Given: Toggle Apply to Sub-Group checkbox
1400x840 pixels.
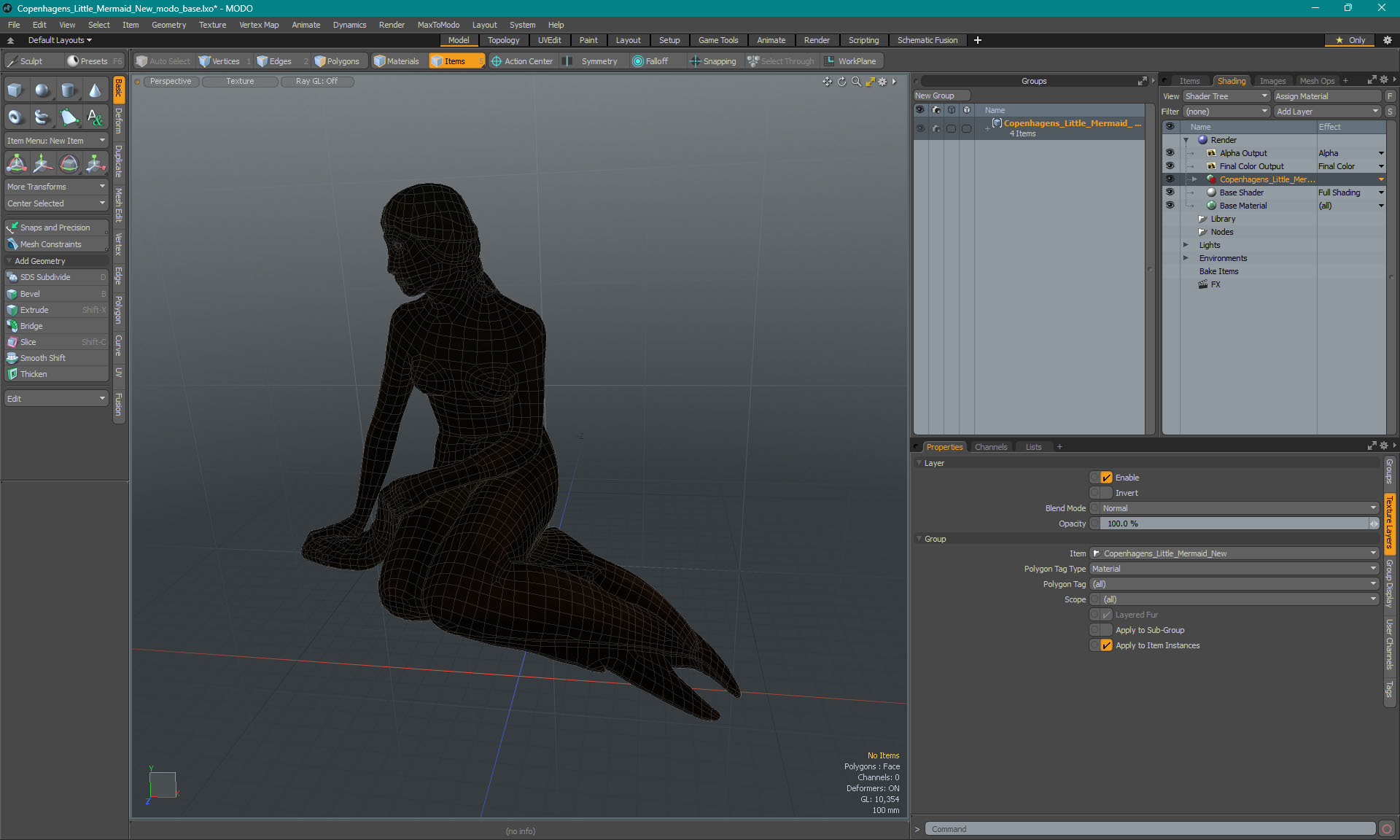Looking at the screenshot, I should pos(1106,630).
